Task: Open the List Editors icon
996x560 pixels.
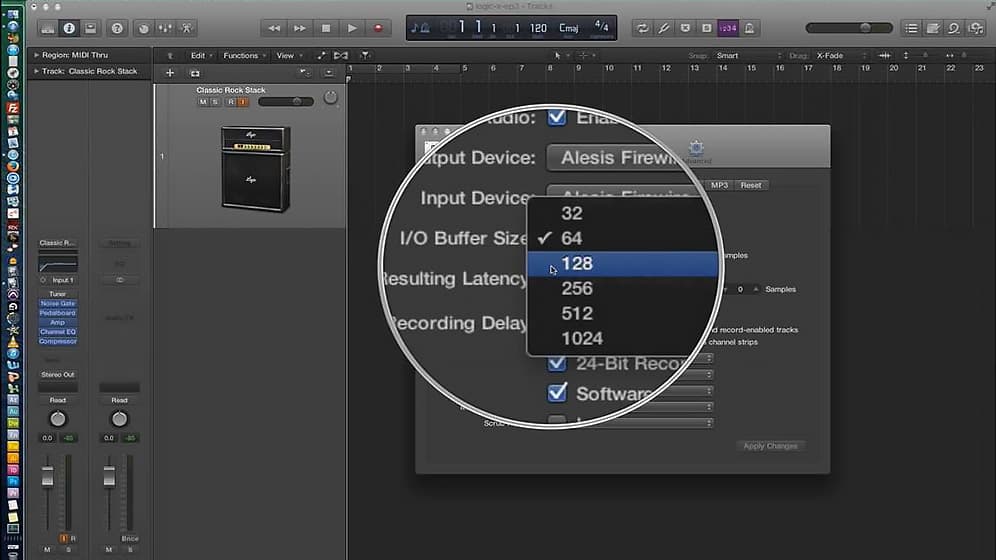Action: pos(912,28)
